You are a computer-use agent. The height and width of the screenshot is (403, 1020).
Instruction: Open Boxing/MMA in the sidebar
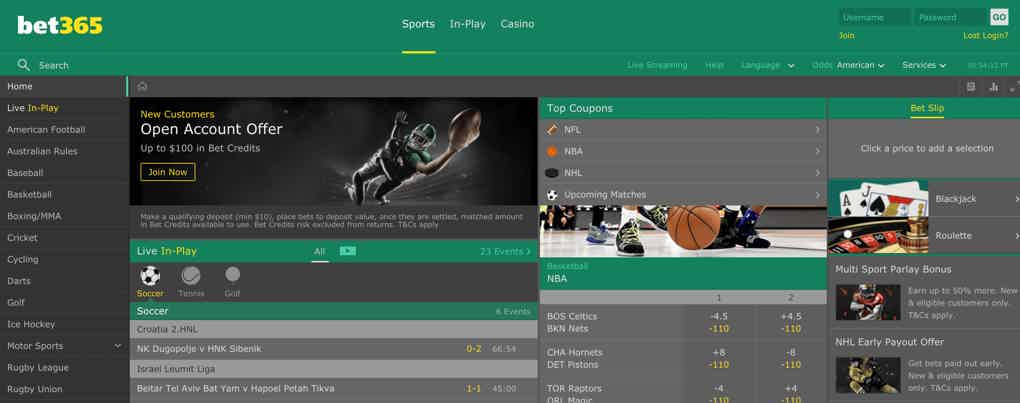pos(64,216)
